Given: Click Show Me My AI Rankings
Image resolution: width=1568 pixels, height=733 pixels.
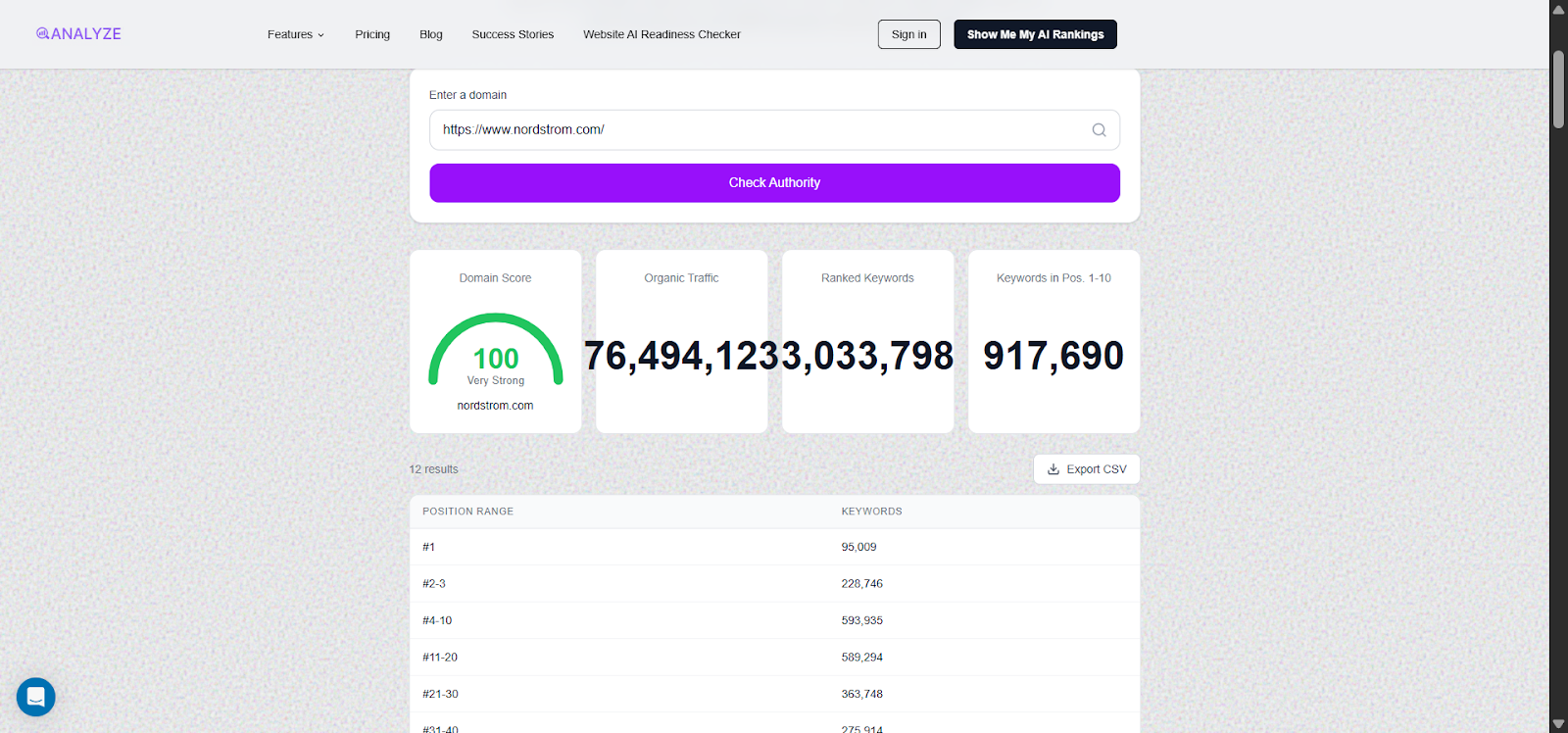Looking at the screenshot, I should 1035,34.
